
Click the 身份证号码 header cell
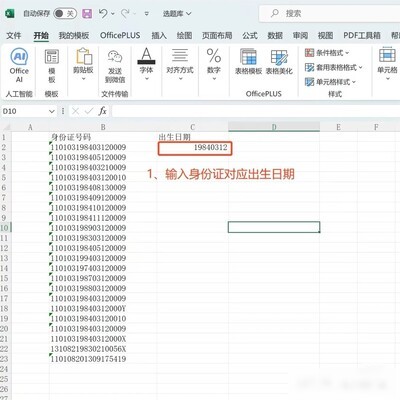pyautogui.click(x=103, y=137)
